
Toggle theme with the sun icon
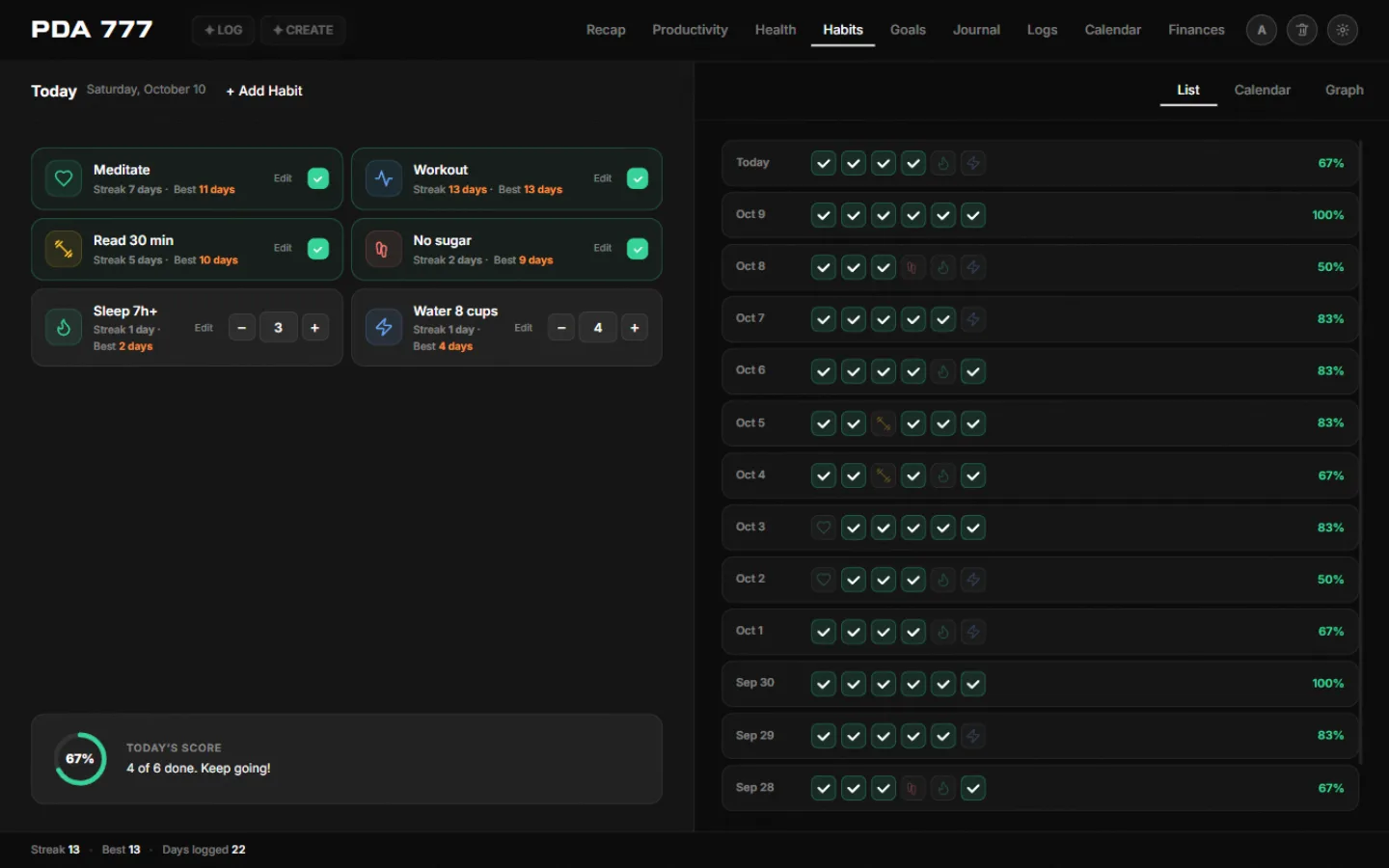(1343, 30)
